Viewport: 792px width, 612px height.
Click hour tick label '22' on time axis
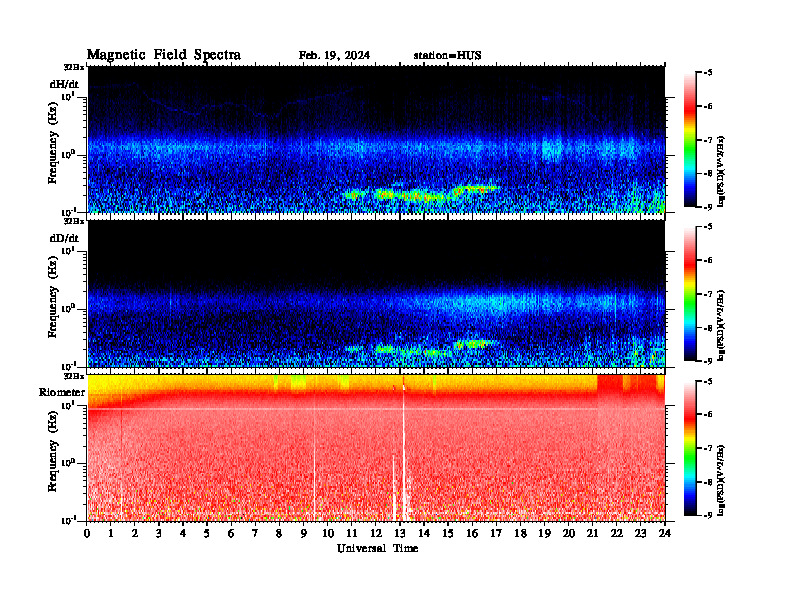point(616,533)
